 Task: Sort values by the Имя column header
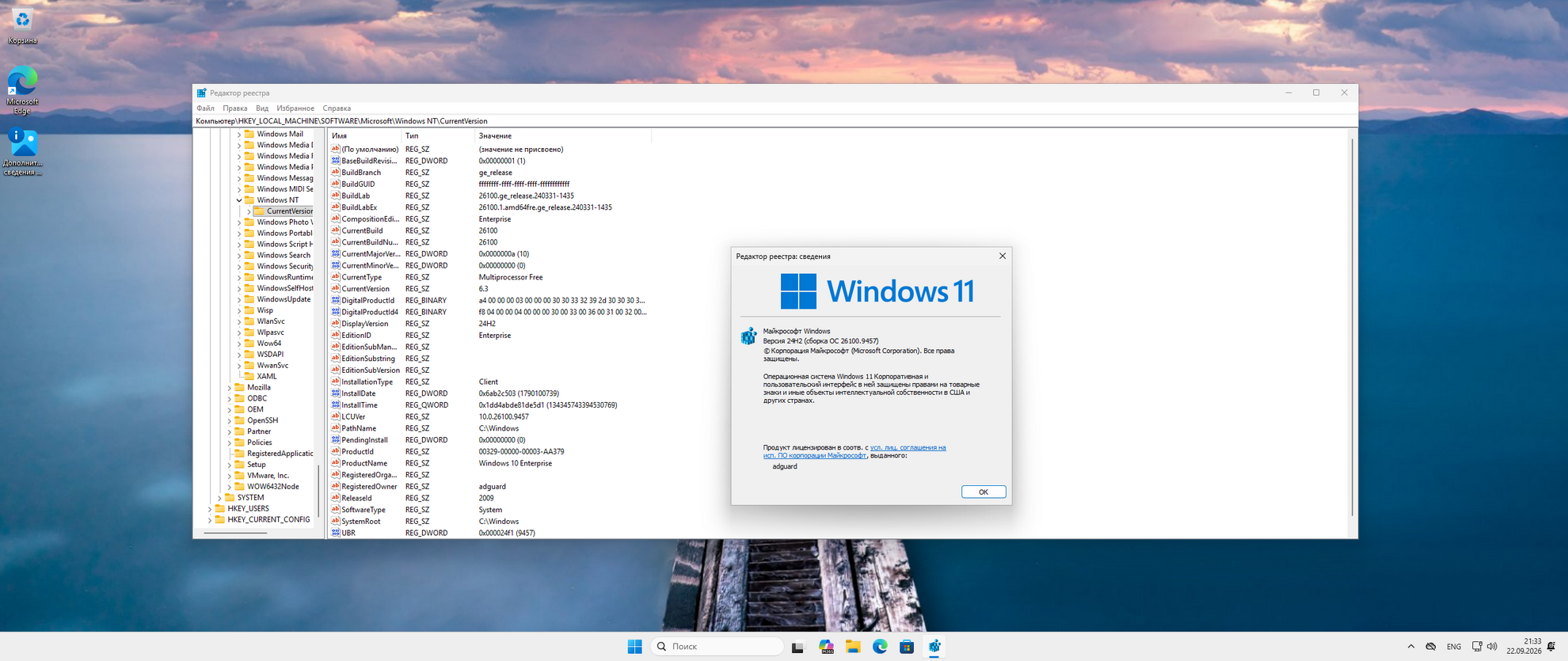pyautogui.click(x=364, y=136)
